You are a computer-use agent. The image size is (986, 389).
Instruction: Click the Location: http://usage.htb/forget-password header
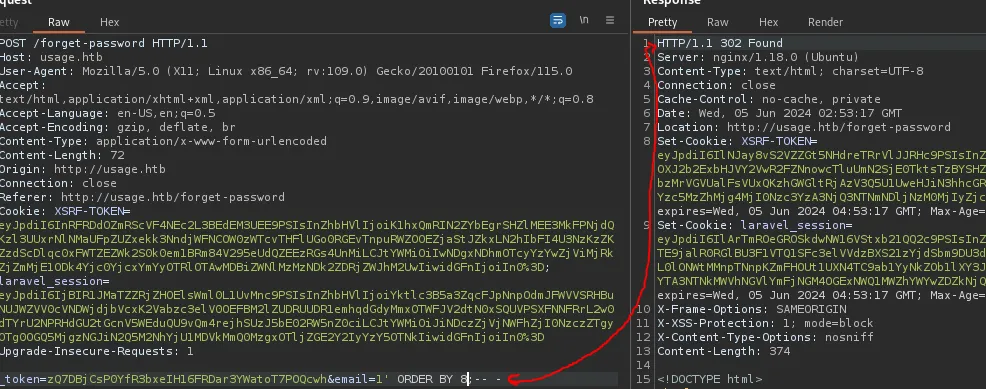point(804,127)
